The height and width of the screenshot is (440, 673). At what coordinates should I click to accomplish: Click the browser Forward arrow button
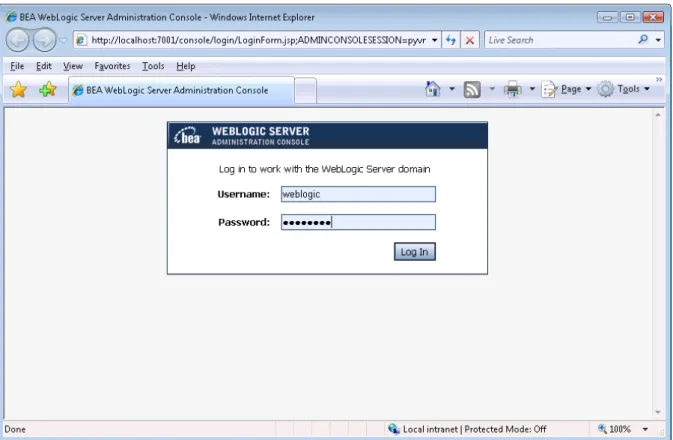(x=45, y=40)
